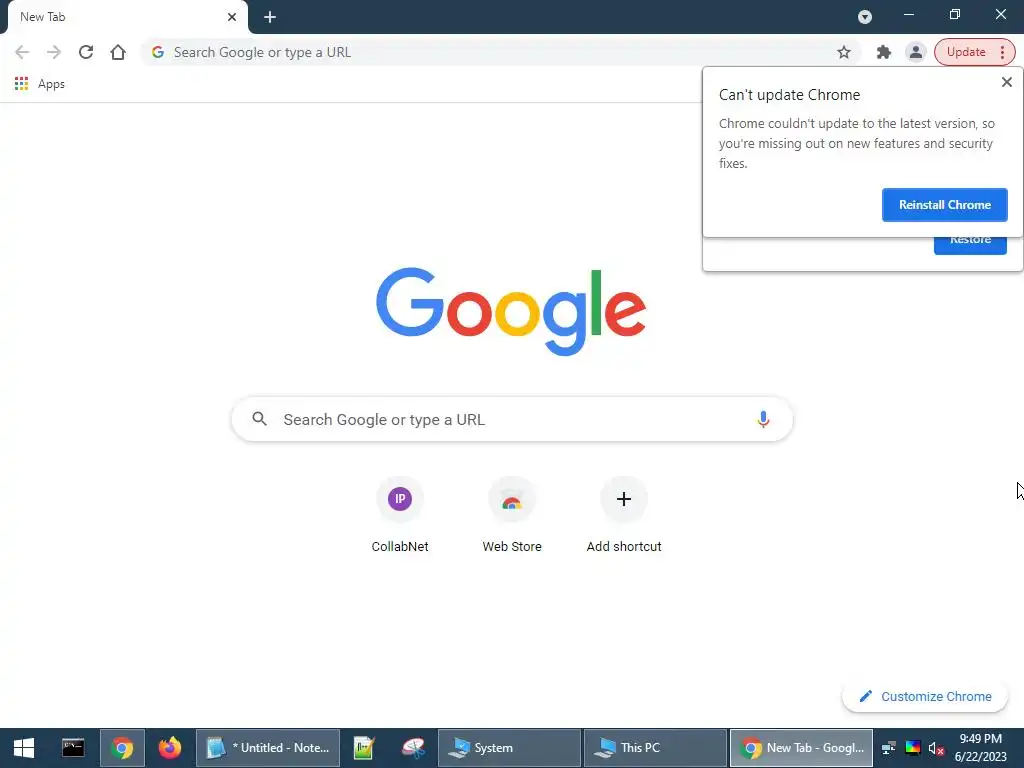The width and height of the screenshot is (1024, 768).
Task: Open the Extensions puzzle icon
Action: [x=884, y=52]
